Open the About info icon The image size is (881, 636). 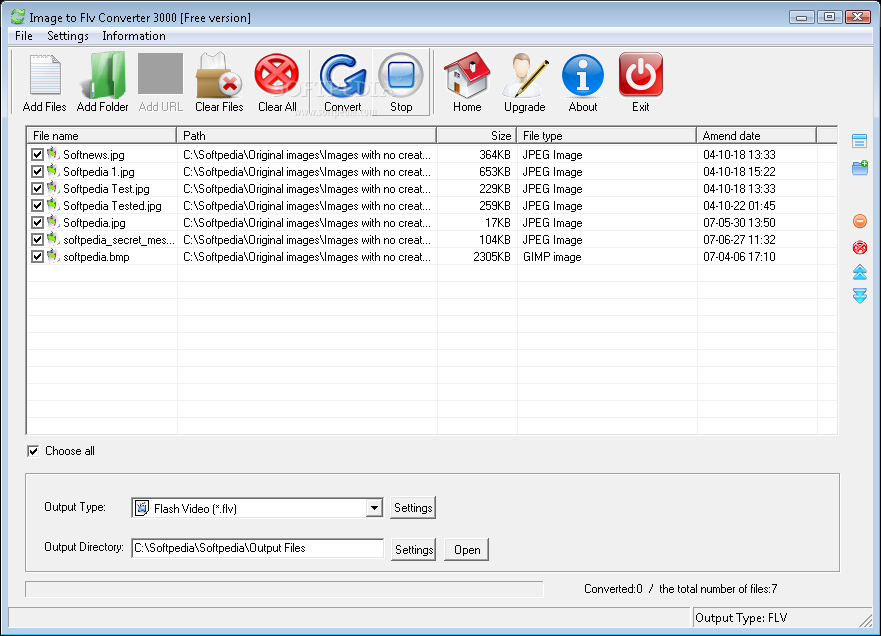pos(583,75)
